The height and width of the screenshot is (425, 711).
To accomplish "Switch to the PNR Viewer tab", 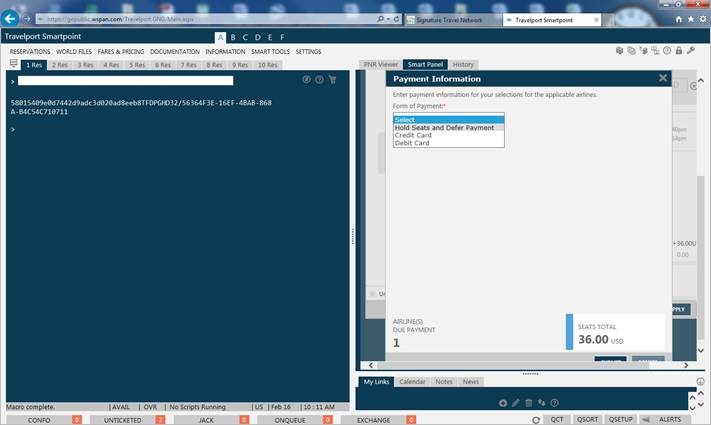I will click(x=380, y=64).
